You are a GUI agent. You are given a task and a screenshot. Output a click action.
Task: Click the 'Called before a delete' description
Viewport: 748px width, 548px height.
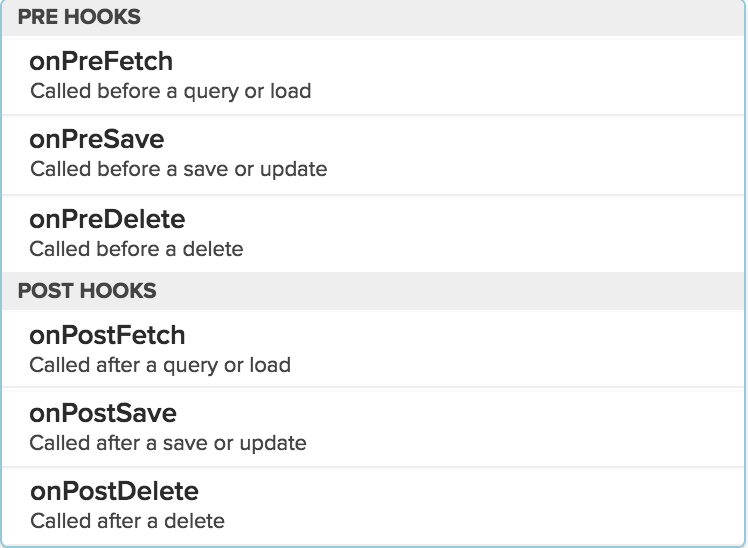pos(136,247)
